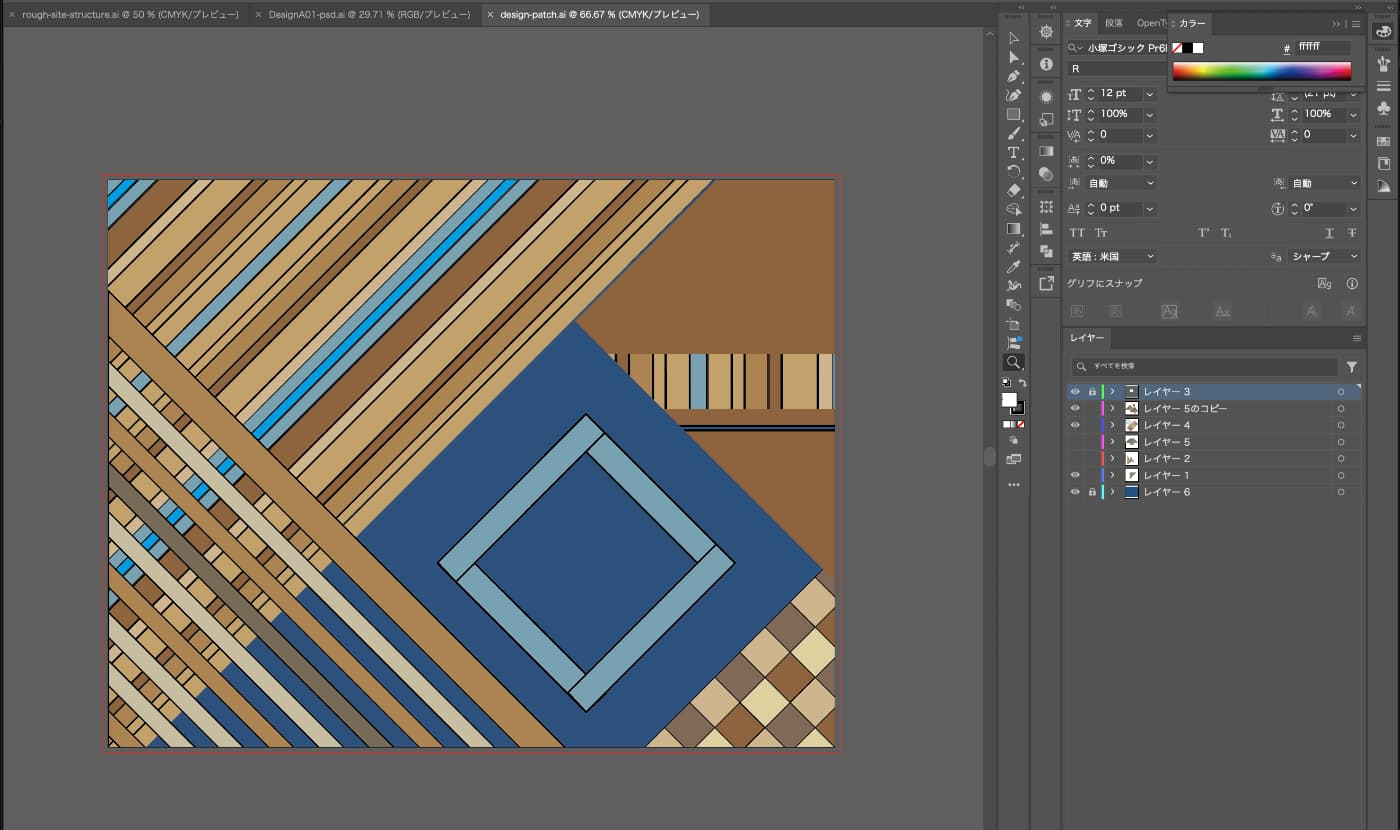Toggle visibility of レイヤー 1

[1075, 475]
